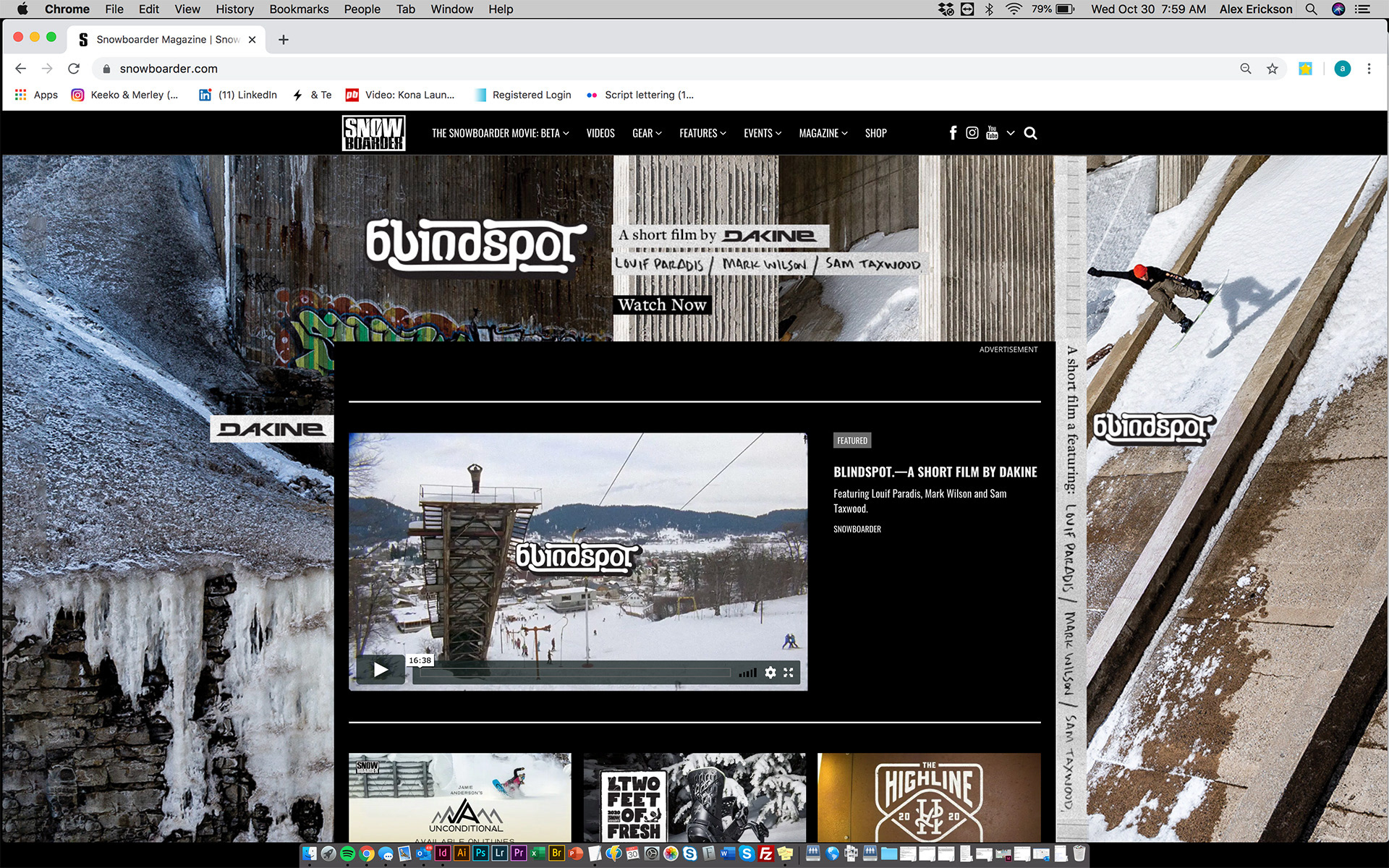This screenshot has height=868, width=1389.
Task: Open Chrome profile avatar
Action: [1343, 69]
